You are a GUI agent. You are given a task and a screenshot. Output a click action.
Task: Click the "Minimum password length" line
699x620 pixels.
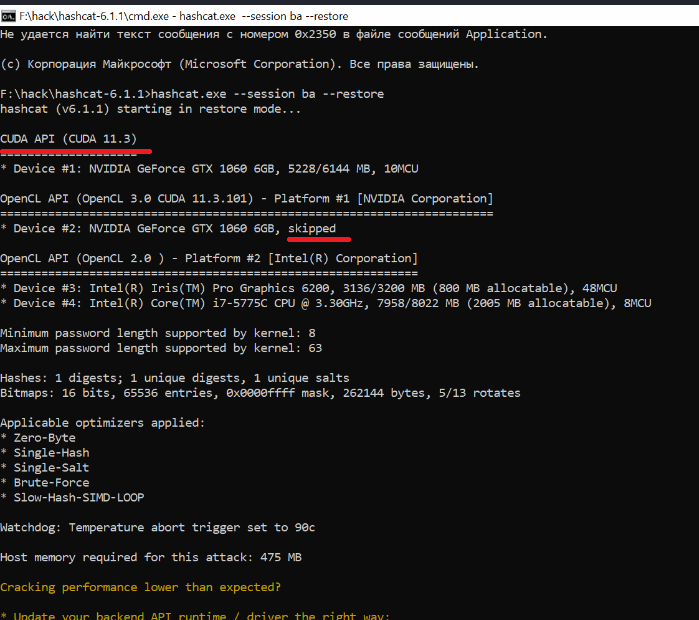click(158, 333)
